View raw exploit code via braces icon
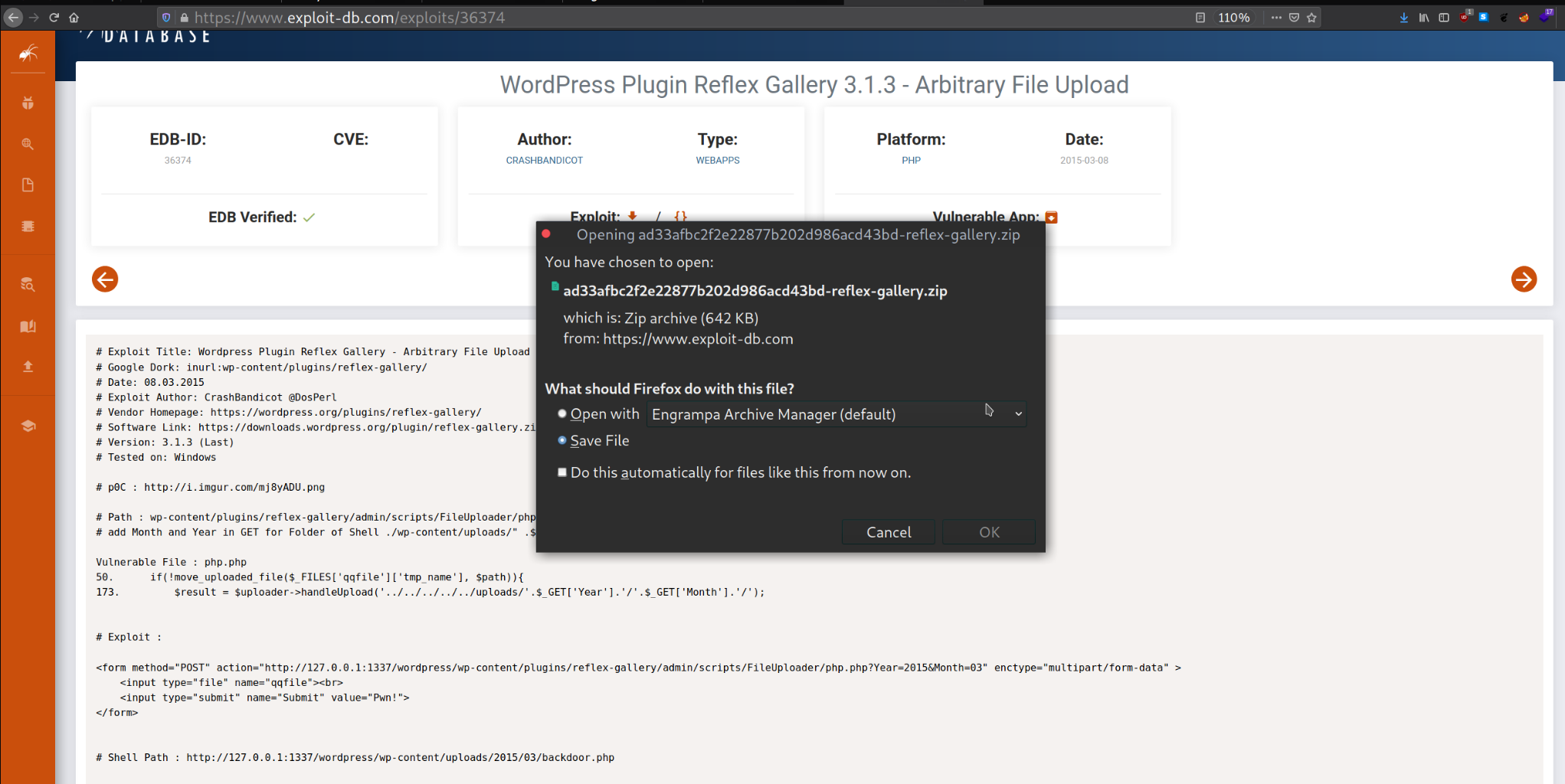 (x=679, y=217)
